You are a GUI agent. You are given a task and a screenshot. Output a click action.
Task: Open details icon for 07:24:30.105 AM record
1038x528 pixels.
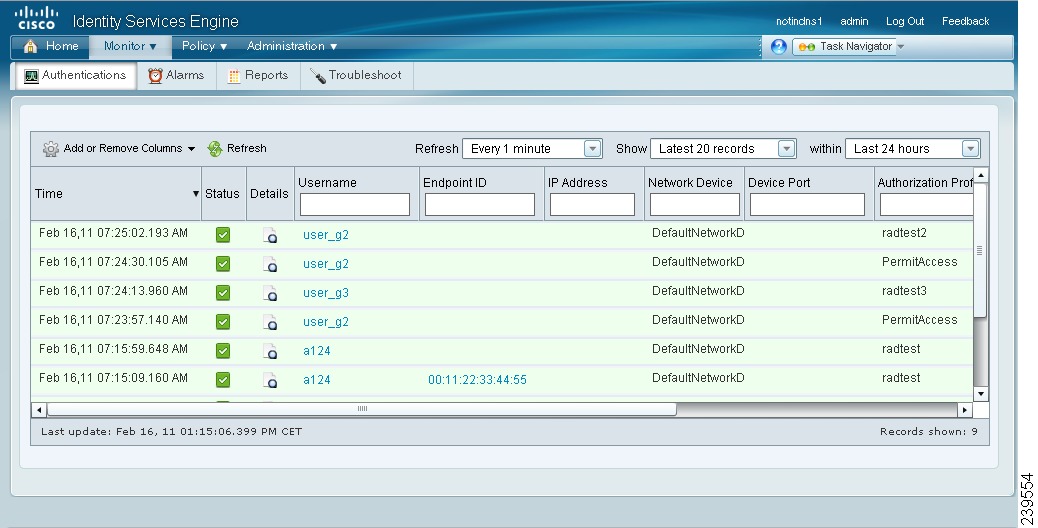[x=270, y=265]
